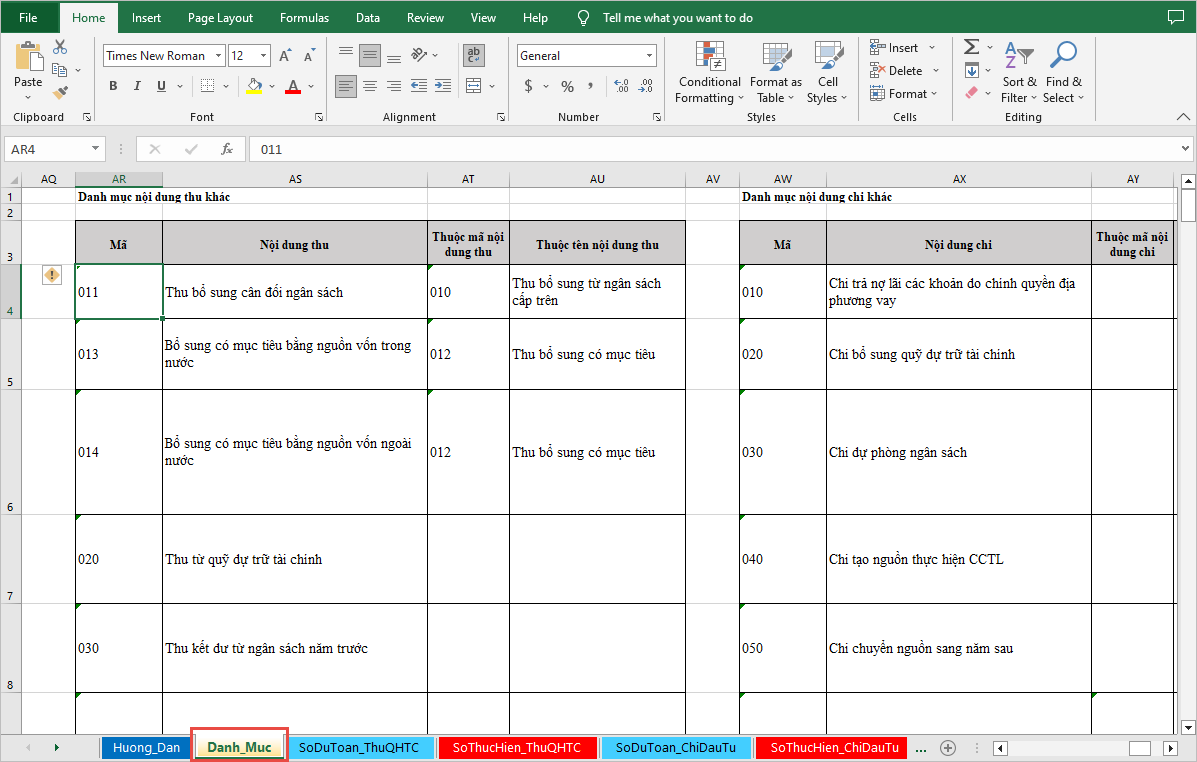The width and height of the screenshot is (1197, 762).
Task: Click the Delete cells button
Action: click(904, 71)
